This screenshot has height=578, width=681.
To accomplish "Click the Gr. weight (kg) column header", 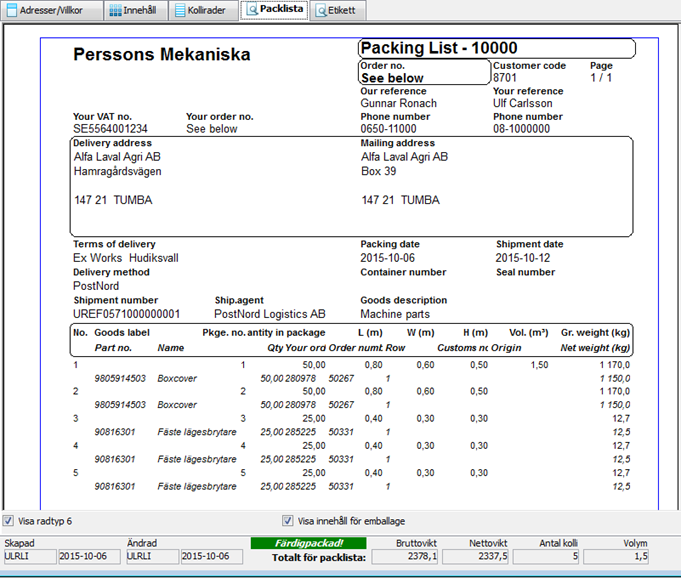I will 595,333.
